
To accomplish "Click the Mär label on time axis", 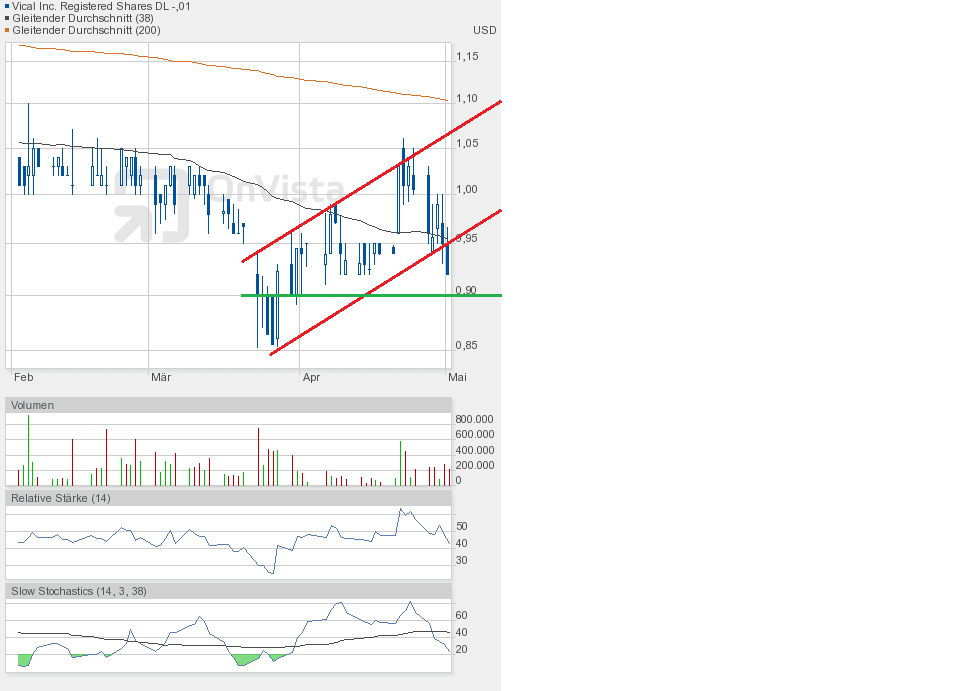I will [161, 377].
